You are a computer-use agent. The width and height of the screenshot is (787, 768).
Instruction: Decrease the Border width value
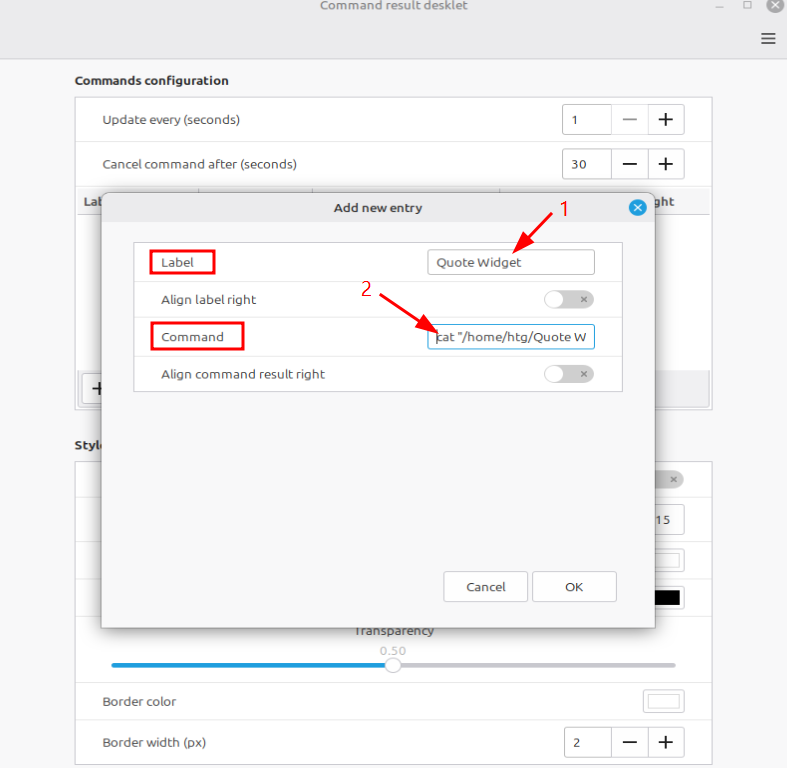pos(629,742)
